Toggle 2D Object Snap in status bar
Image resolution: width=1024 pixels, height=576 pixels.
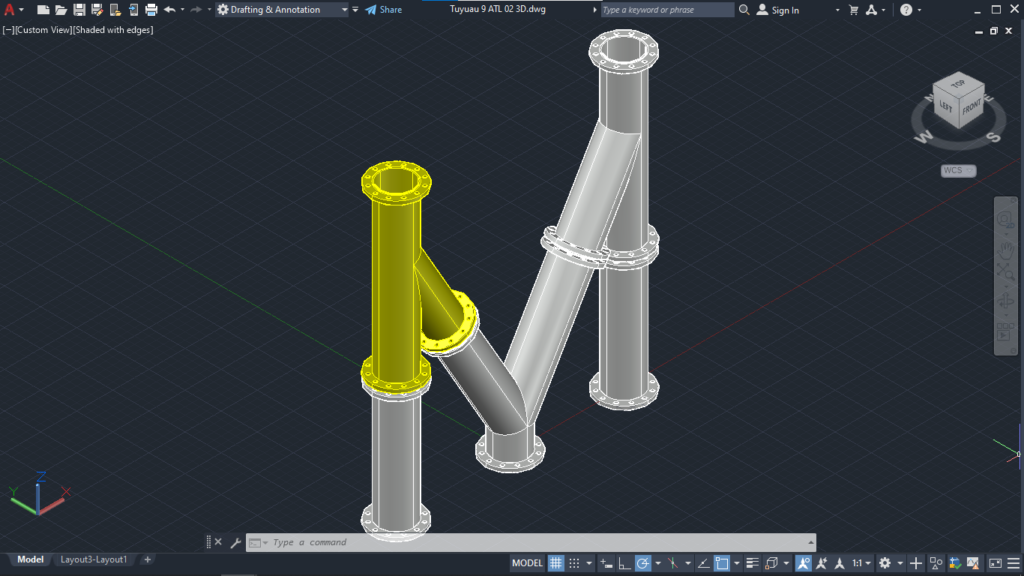pos(722,563)
